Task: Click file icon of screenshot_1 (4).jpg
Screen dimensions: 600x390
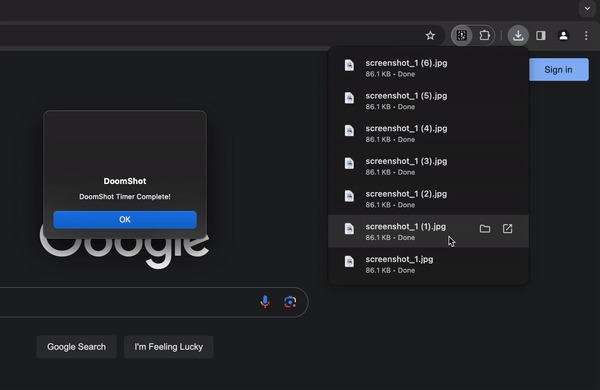Action: (349, 131)
